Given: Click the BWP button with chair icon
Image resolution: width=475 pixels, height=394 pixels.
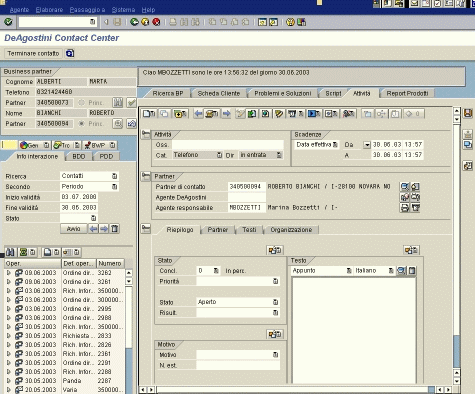Looking at the screenshot, I should (x=99, y=145).
